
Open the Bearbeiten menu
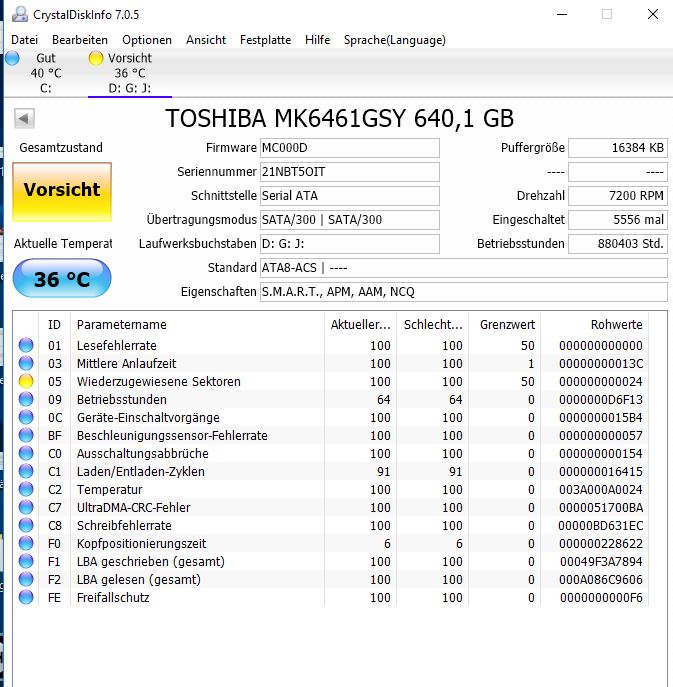(80, 40)
